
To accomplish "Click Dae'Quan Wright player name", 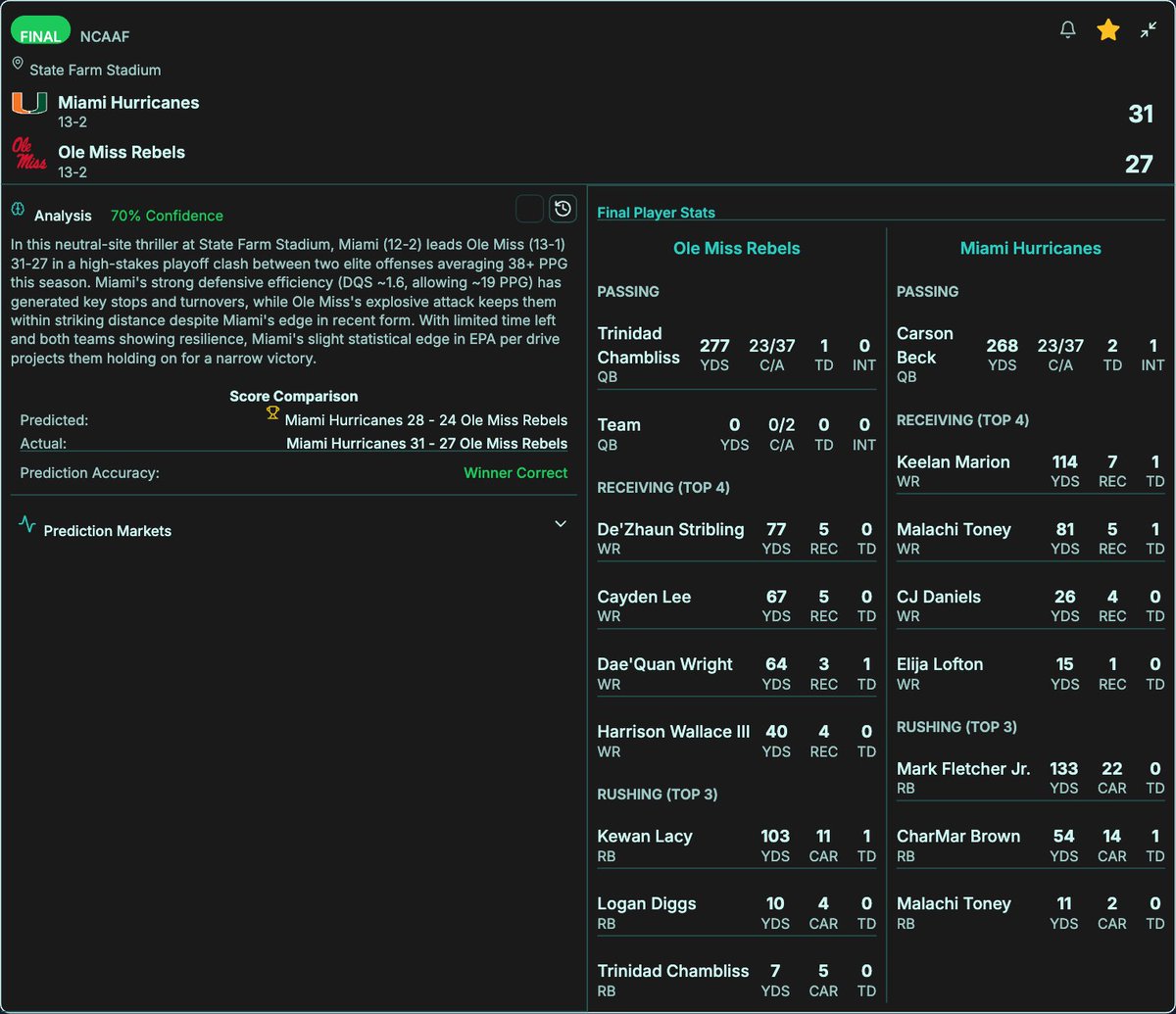I will 665,664.
